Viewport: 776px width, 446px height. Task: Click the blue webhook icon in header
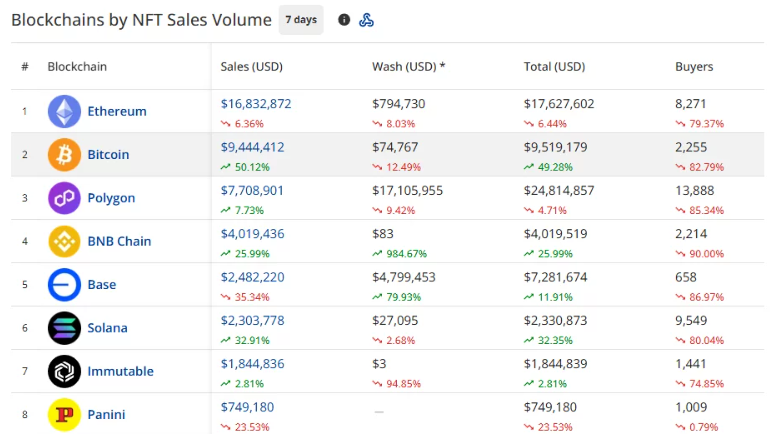366,20
